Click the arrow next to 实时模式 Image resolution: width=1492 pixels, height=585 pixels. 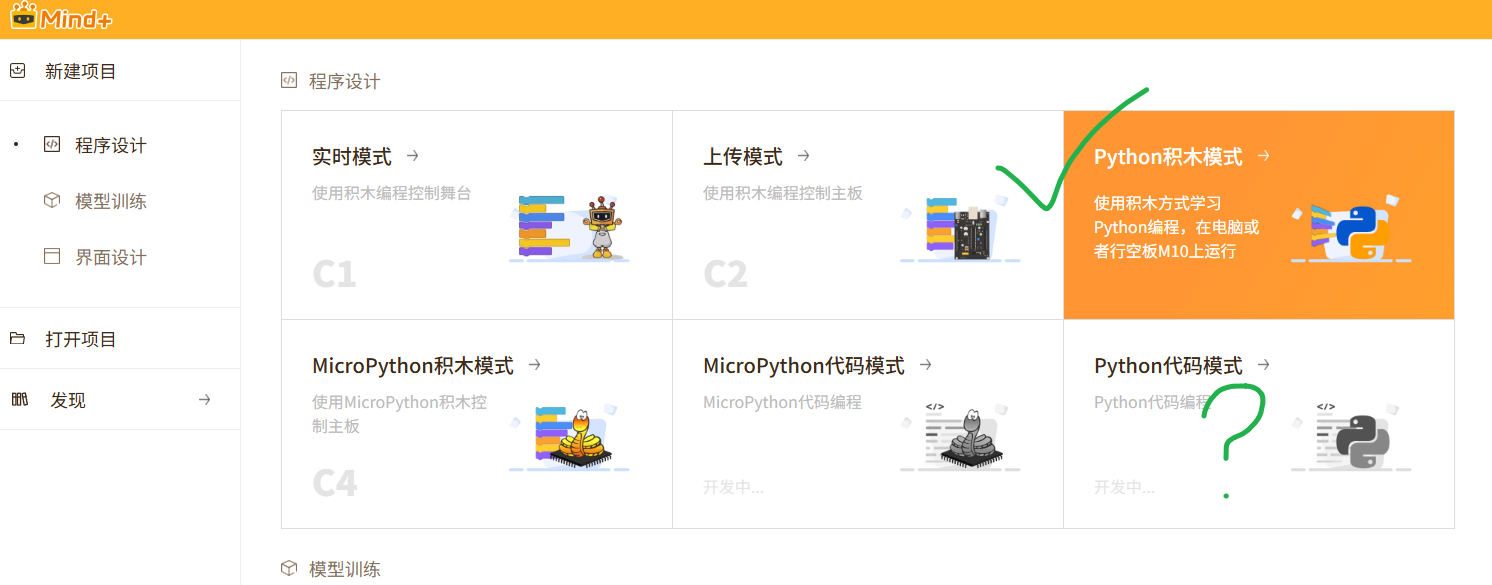tap(412, 156)
